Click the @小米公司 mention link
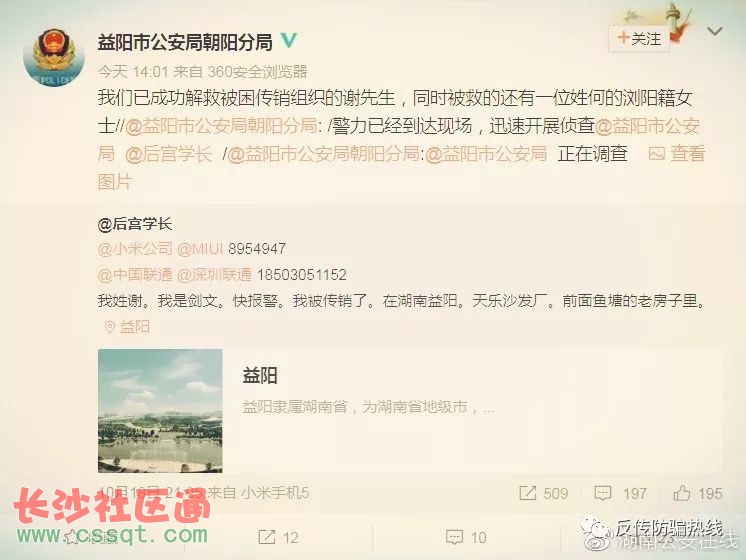The image size is (746, 560). [135, 249]
